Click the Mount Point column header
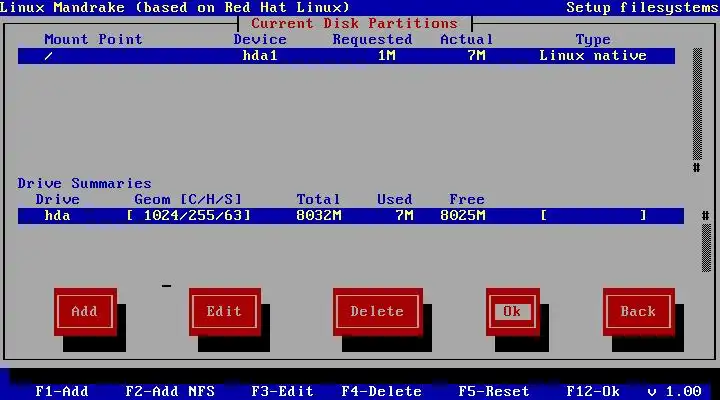 tap(93, 39)
